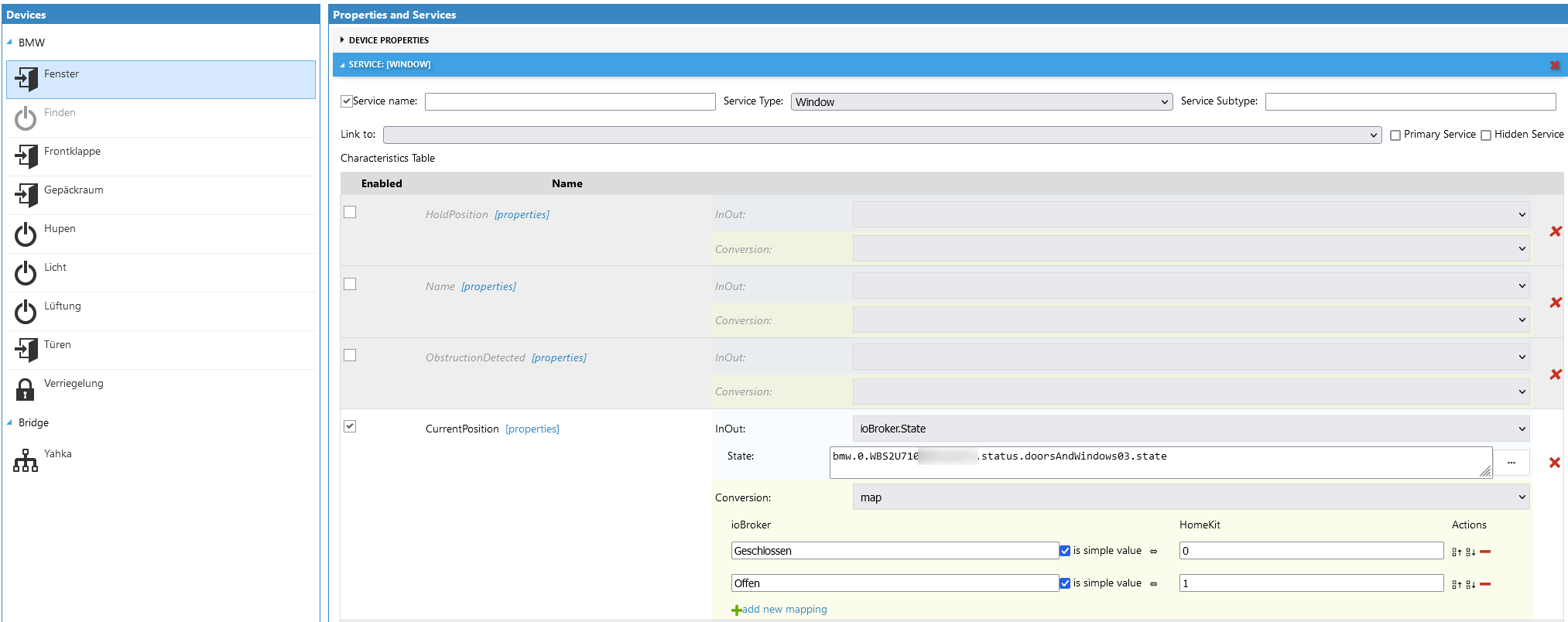Click the Service name input field
Screen dimensions: 1568x622
click(570, 101)
